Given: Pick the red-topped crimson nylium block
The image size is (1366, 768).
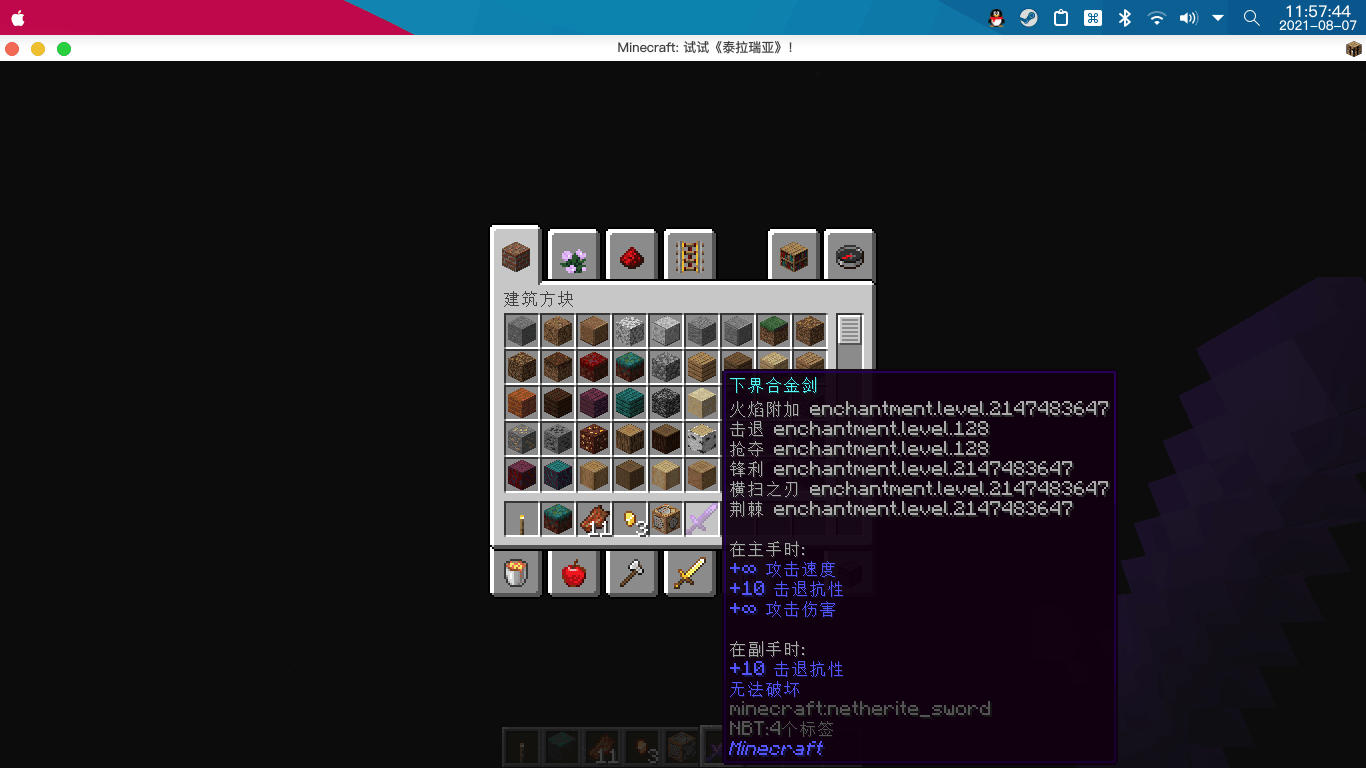Looking at the screenshot, I should [594, 367].
